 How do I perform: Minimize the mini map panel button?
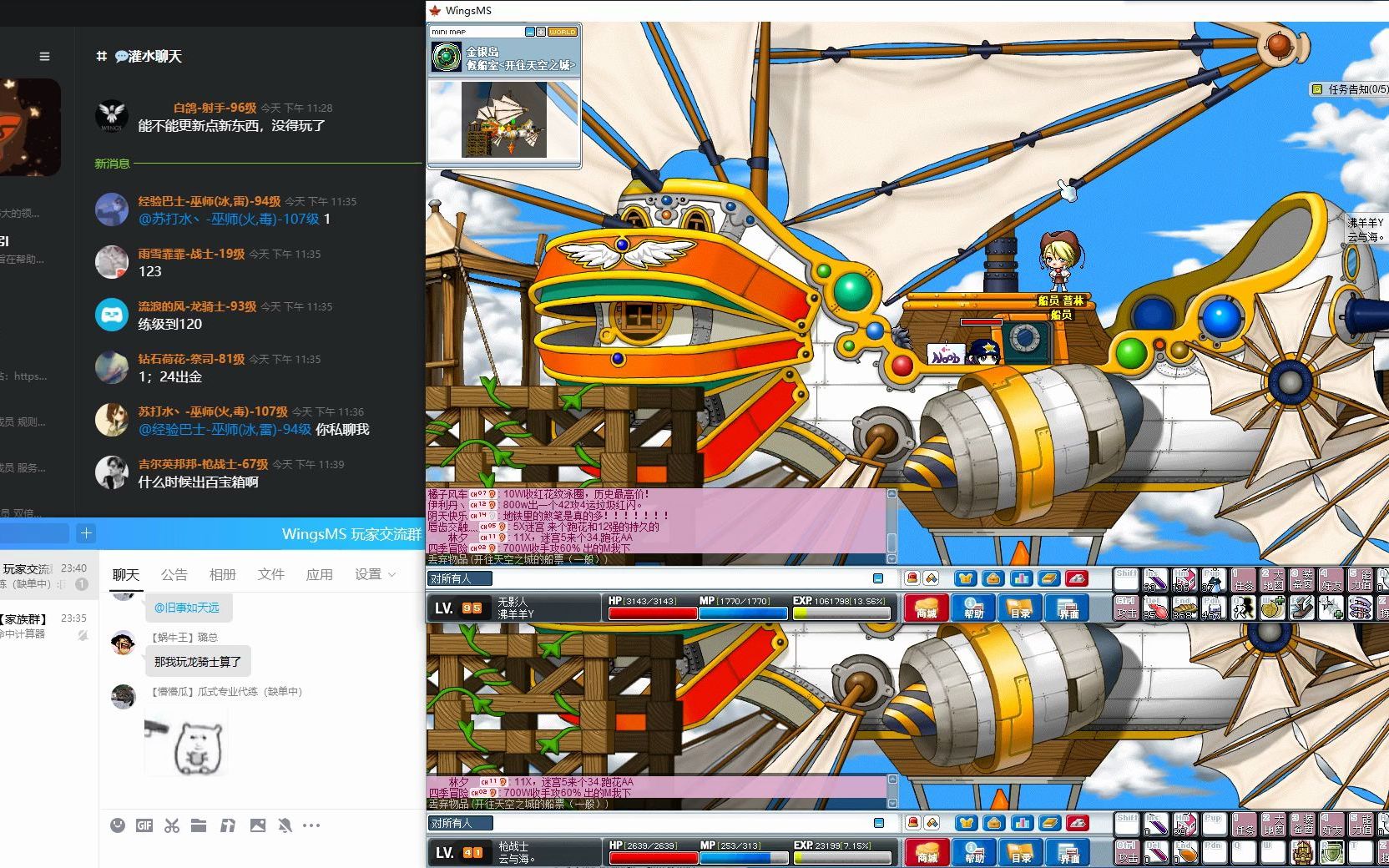529,32
